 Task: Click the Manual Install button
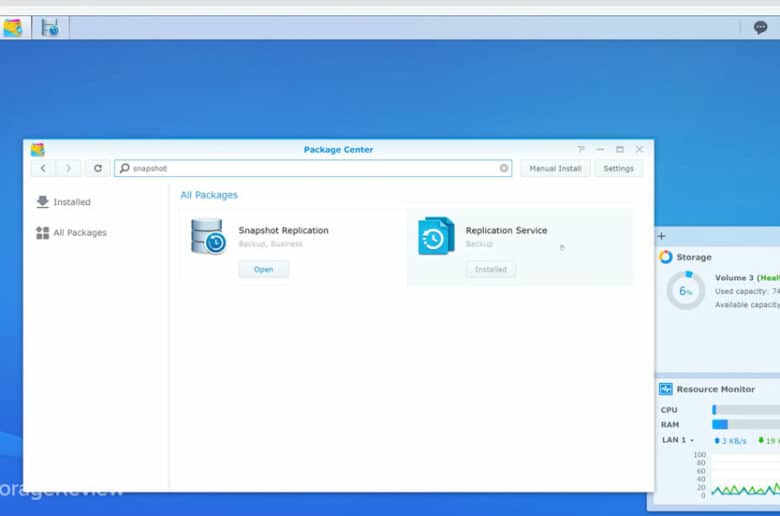555,169
